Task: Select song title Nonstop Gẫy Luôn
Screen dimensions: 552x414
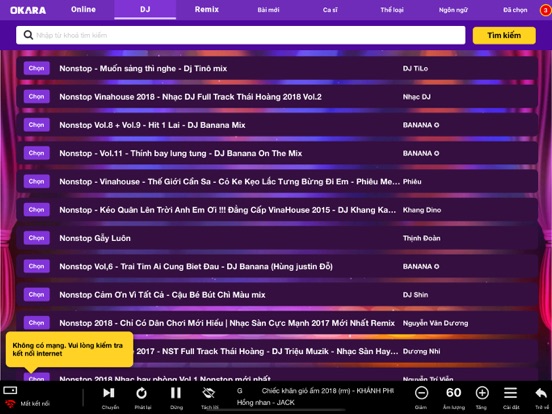Action: pos(95,238)
